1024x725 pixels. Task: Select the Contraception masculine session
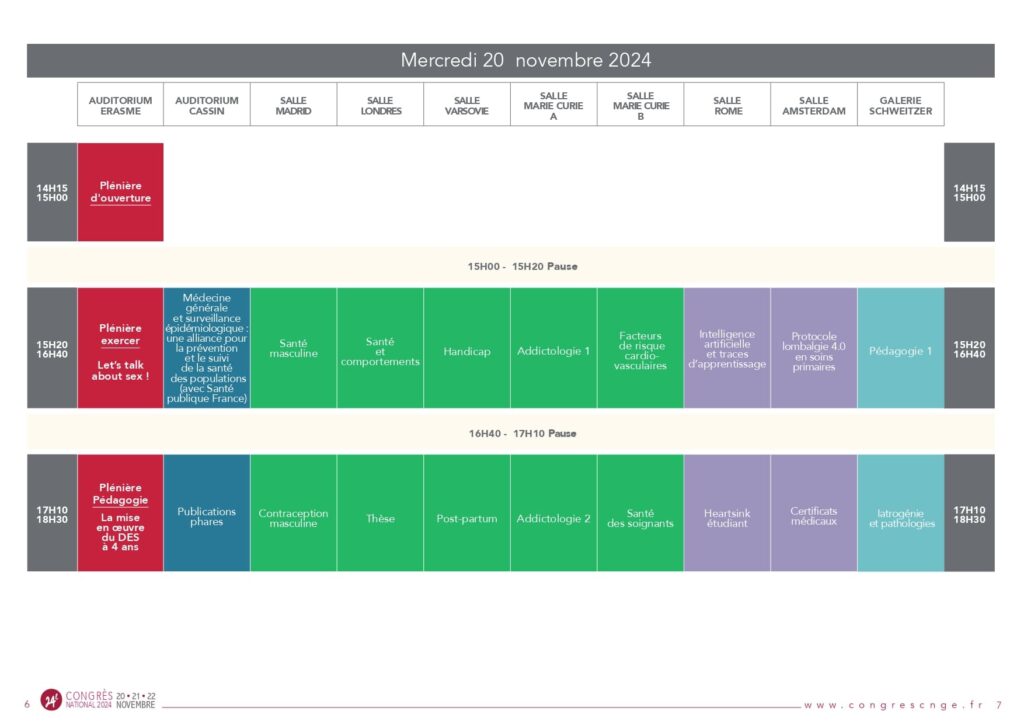[293, 515]
